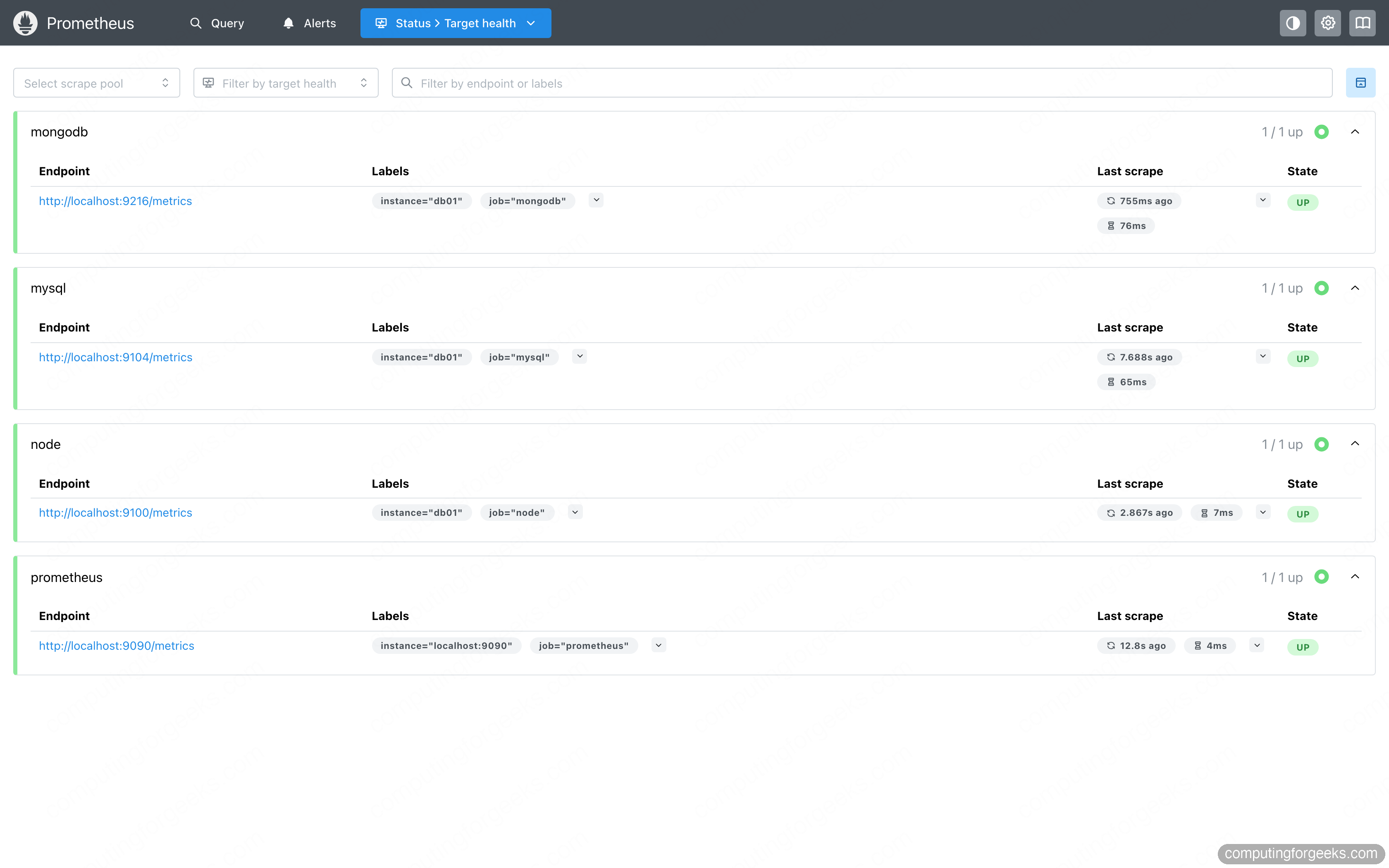Screen dimensions: 1389x868
Task: Open Status > Target health menu
Action: 456,23
